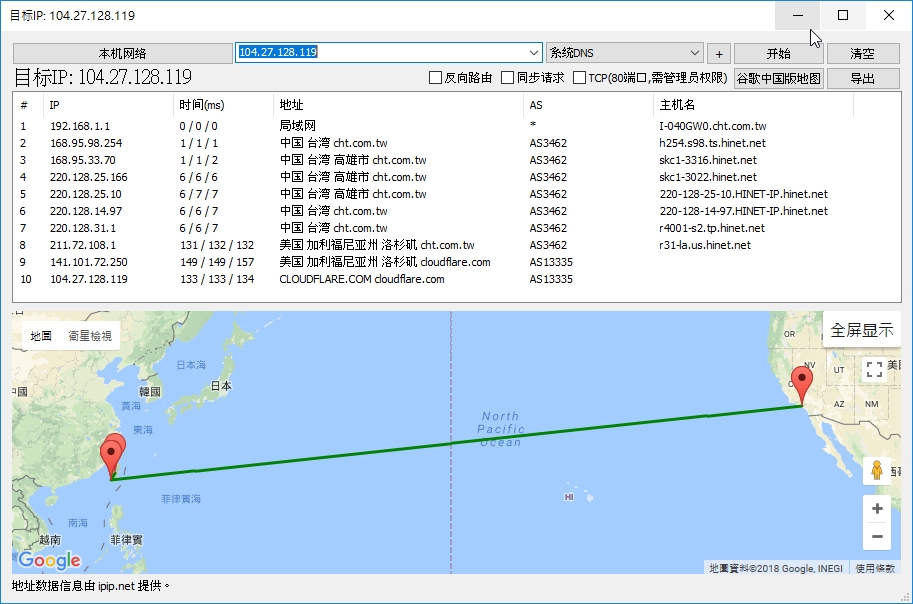This screenshot has width=913, height=604.
Task: Sort by the 时间(ms) column header
Action: [x=223, y=105]
